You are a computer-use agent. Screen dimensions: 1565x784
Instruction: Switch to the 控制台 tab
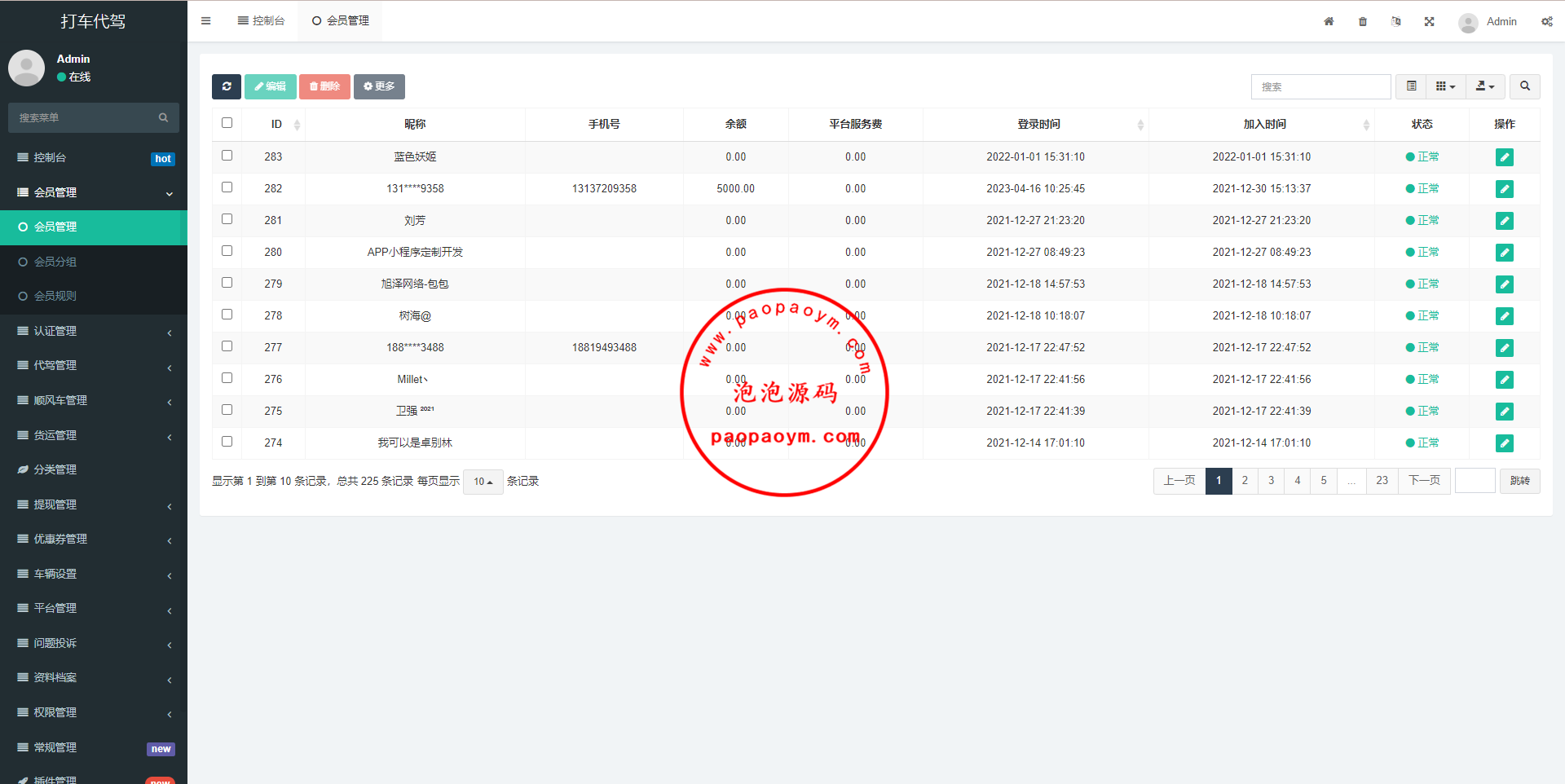coord(262,21)
